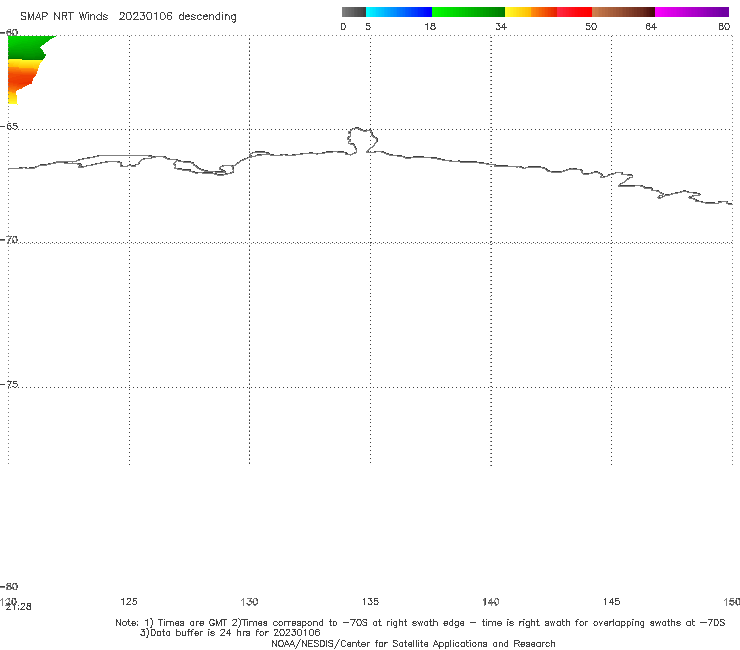The image size is (740, 650).
Task: Pick the gray segment of the color bar
Action: [353, 12]
